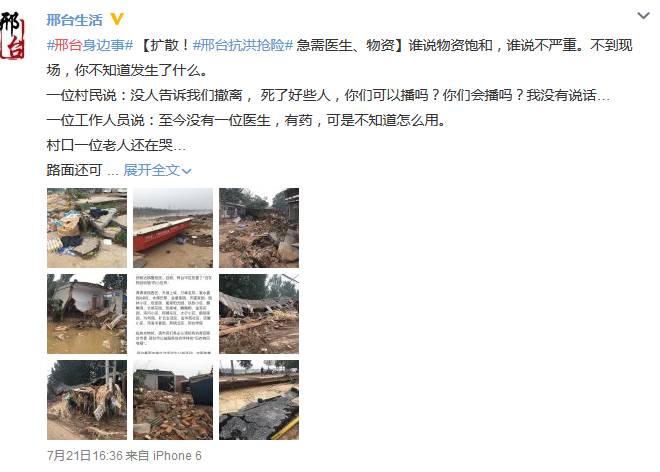
Task: Open the 邢台生活 profile avatar
Action: click(x=12, y=35)
